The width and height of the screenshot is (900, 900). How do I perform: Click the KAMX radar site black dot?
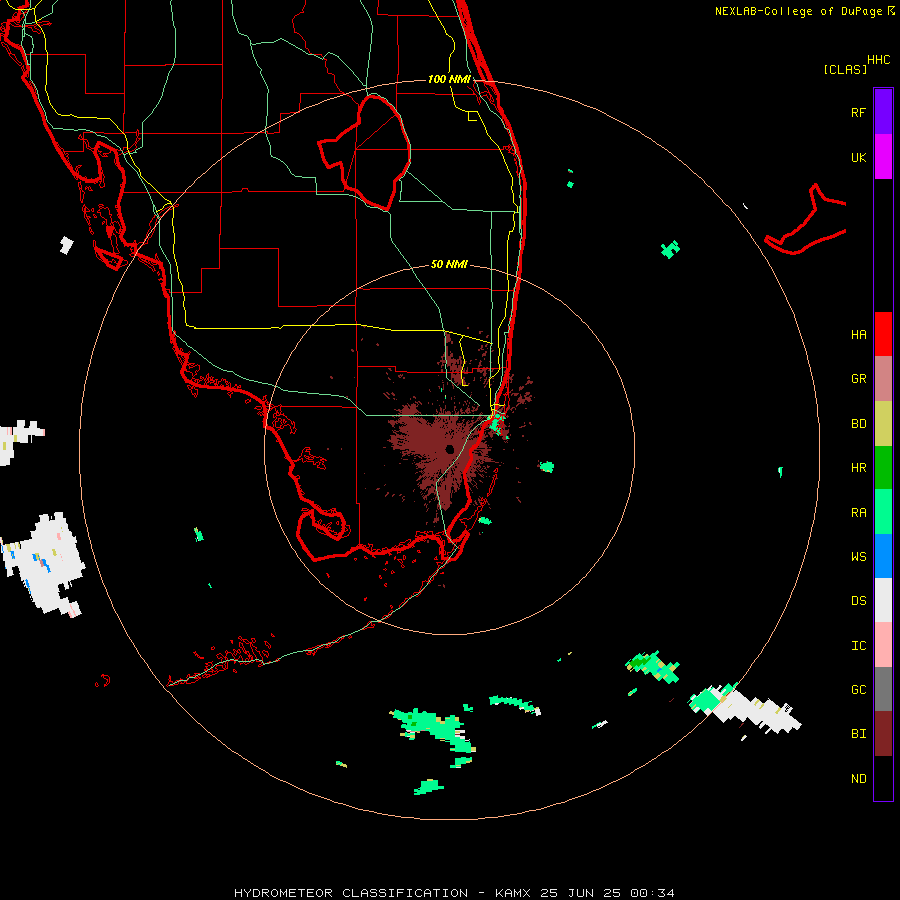pyautogui.click(x=449, y=449)
